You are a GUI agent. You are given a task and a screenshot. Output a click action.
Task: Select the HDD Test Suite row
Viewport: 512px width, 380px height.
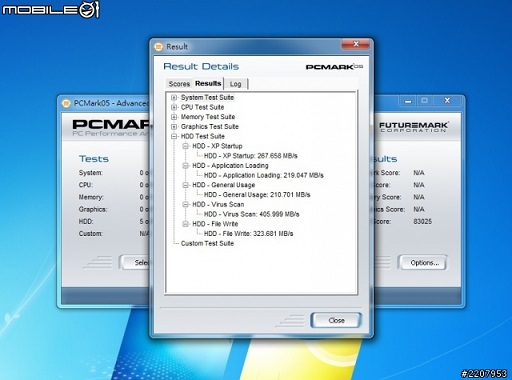[x=203, y=136]
